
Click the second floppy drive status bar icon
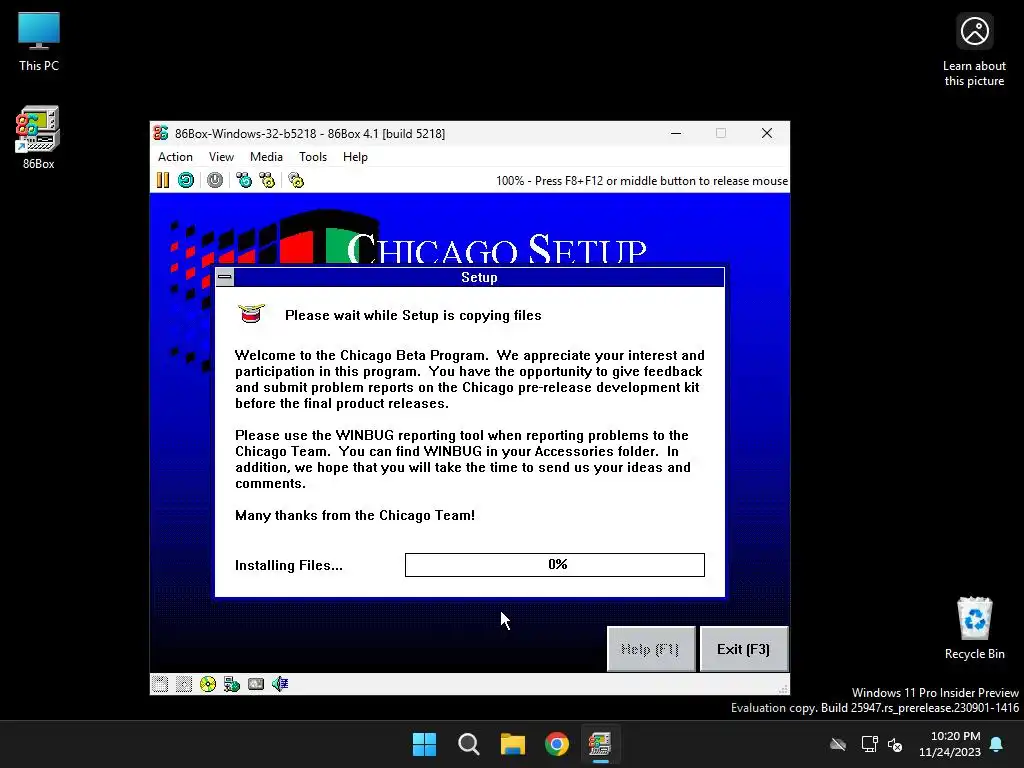(184, 684)
